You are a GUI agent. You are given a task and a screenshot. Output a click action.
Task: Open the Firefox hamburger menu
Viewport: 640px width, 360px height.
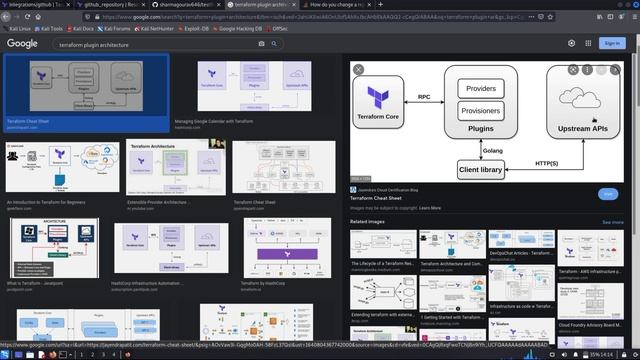click(x=635, y=17)
